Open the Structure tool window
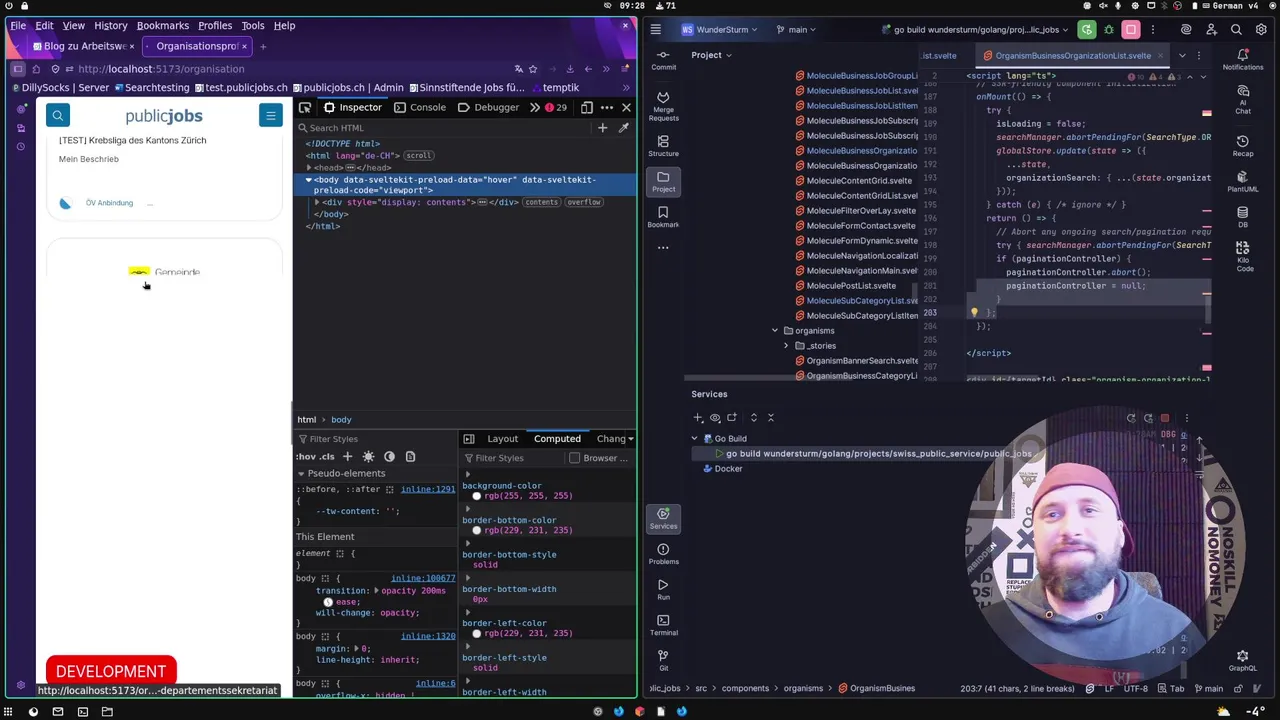The height and width of the screenshot is (720, 1280). [x=663, y=145]
